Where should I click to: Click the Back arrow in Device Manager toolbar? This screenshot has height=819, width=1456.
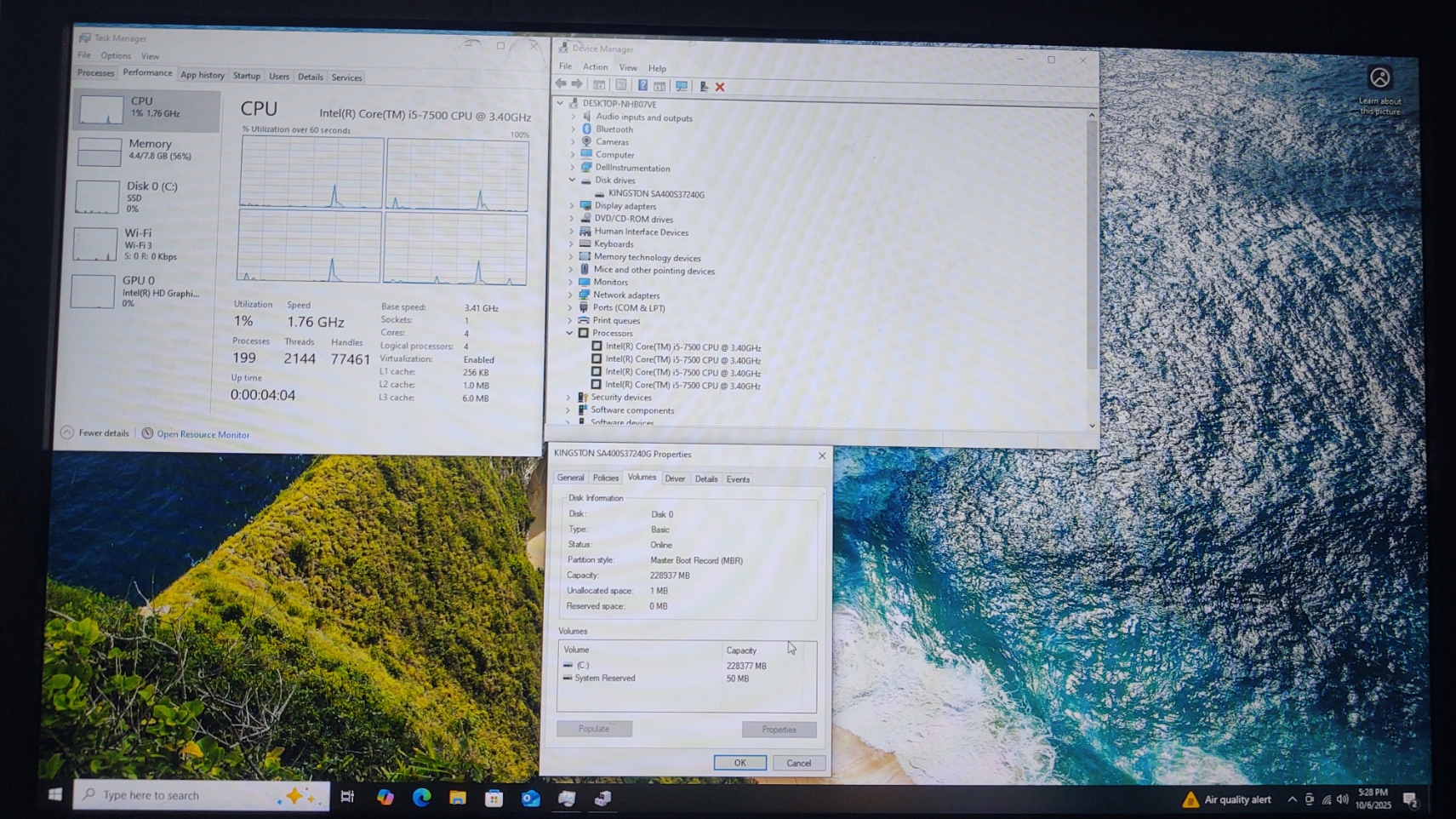pyautogui.click(x=561, y=84)
